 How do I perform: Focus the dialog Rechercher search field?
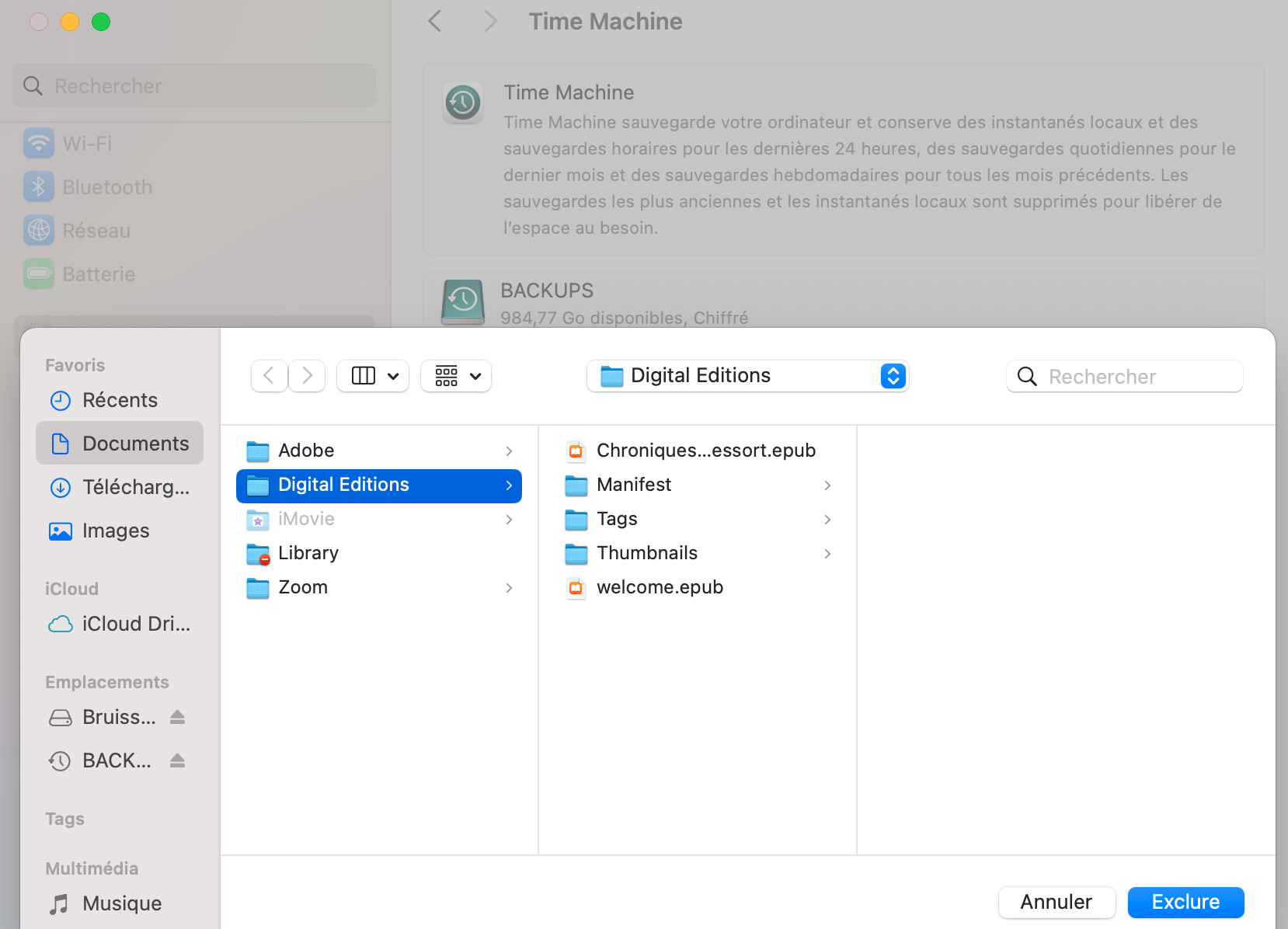coord(1125,377)
